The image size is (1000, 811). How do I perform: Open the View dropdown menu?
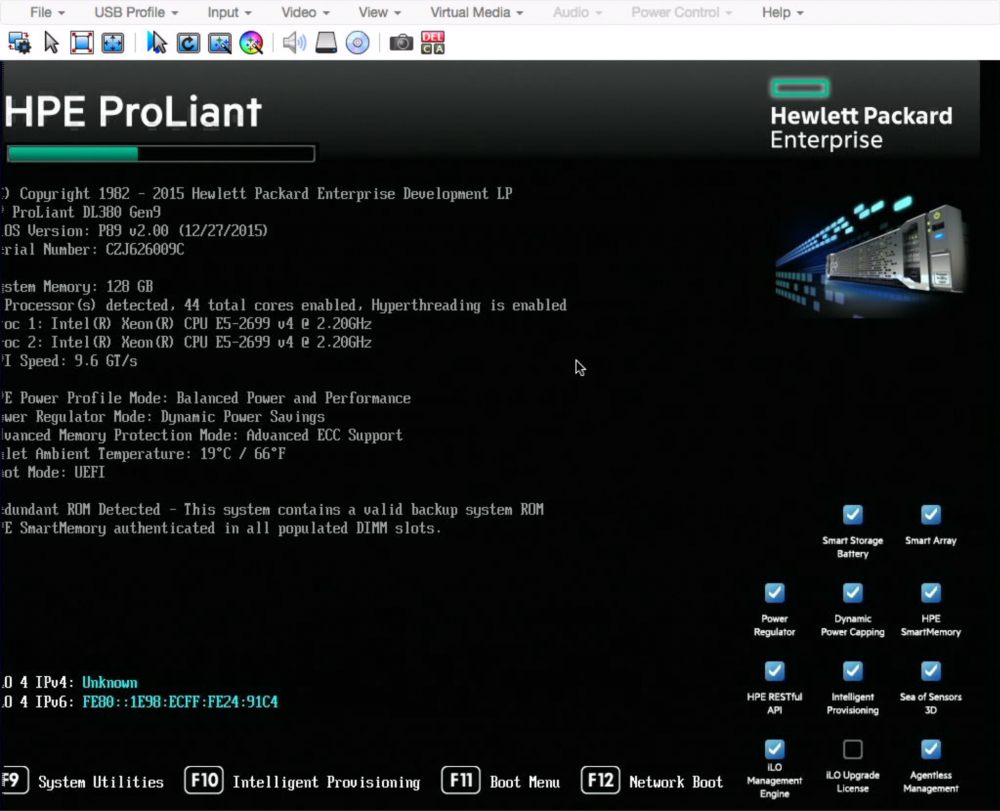pos(379,12)
